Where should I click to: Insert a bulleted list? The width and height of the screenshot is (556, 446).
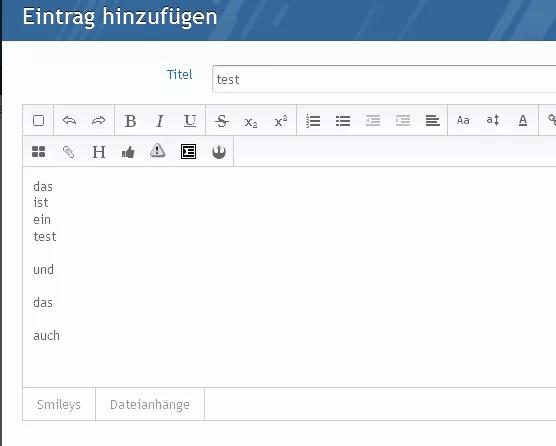coord(343,121)
